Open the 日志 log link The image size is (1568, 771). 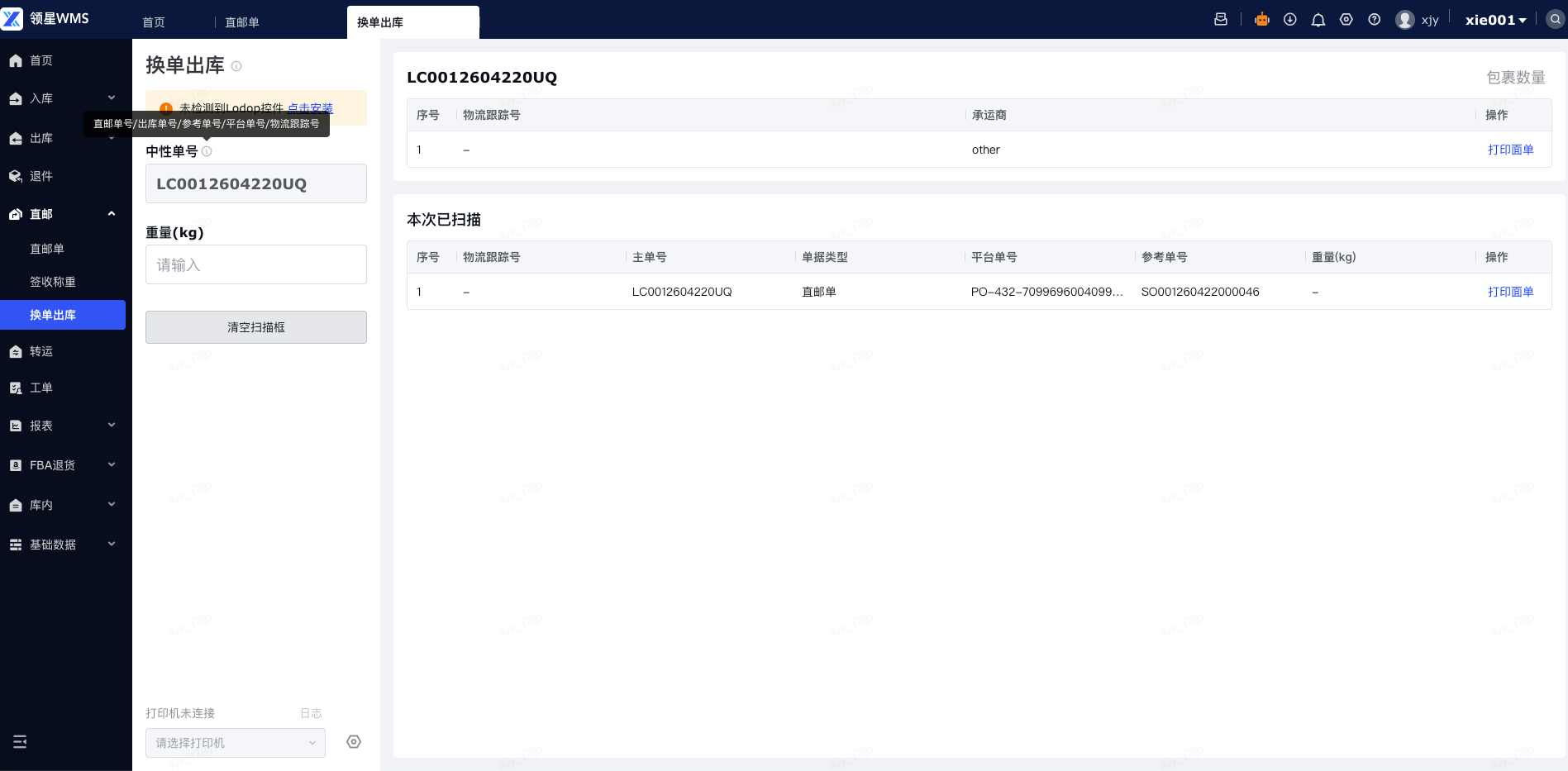311,713
